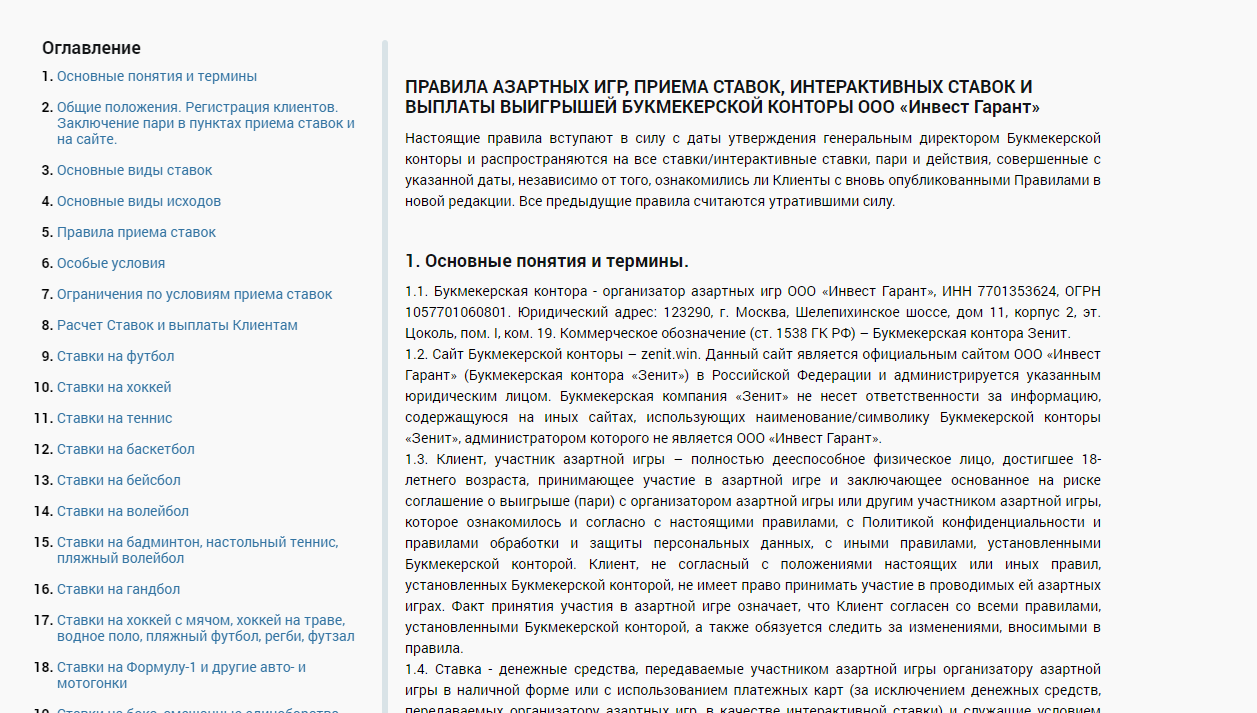Image resolution: width=1257 pixels, height=713 pixels.
Task: Click the 'Оглавление' heading
Action: click(x=91, y=48)
